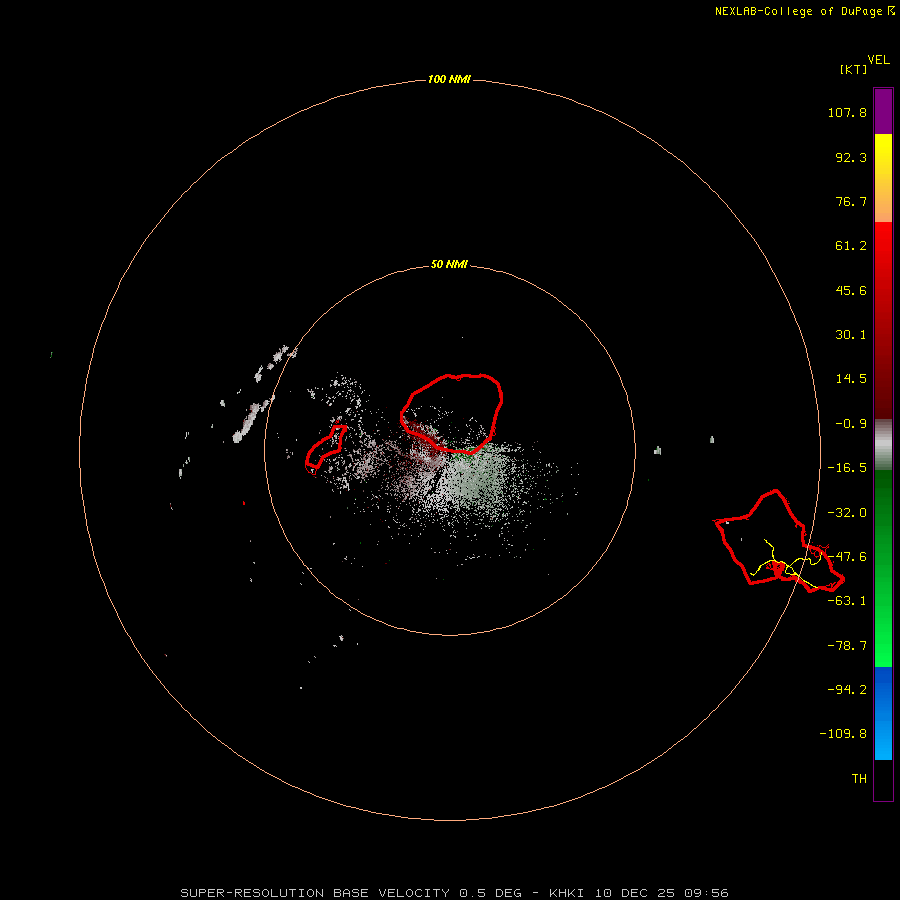Click the -47.6 legend value

[x=847, y=557]
